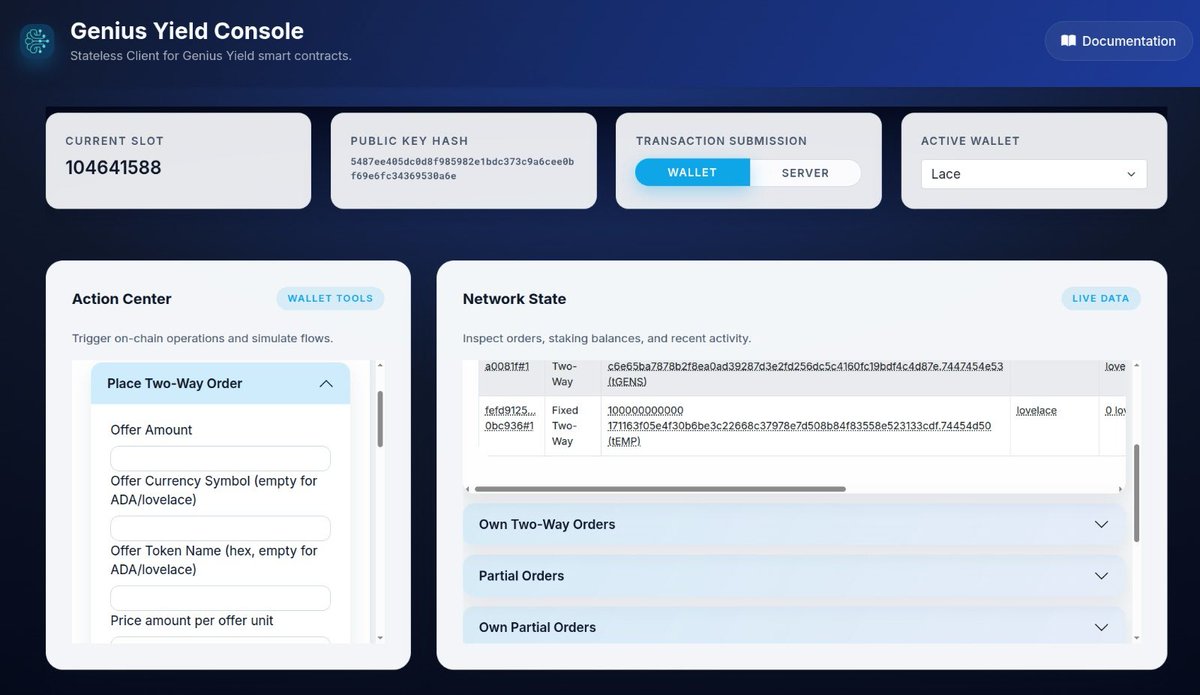The height and width of the screenshot is (695, 1200).
Task: Click the chevron icon on Partial Orders
Action: (1101, 576)
